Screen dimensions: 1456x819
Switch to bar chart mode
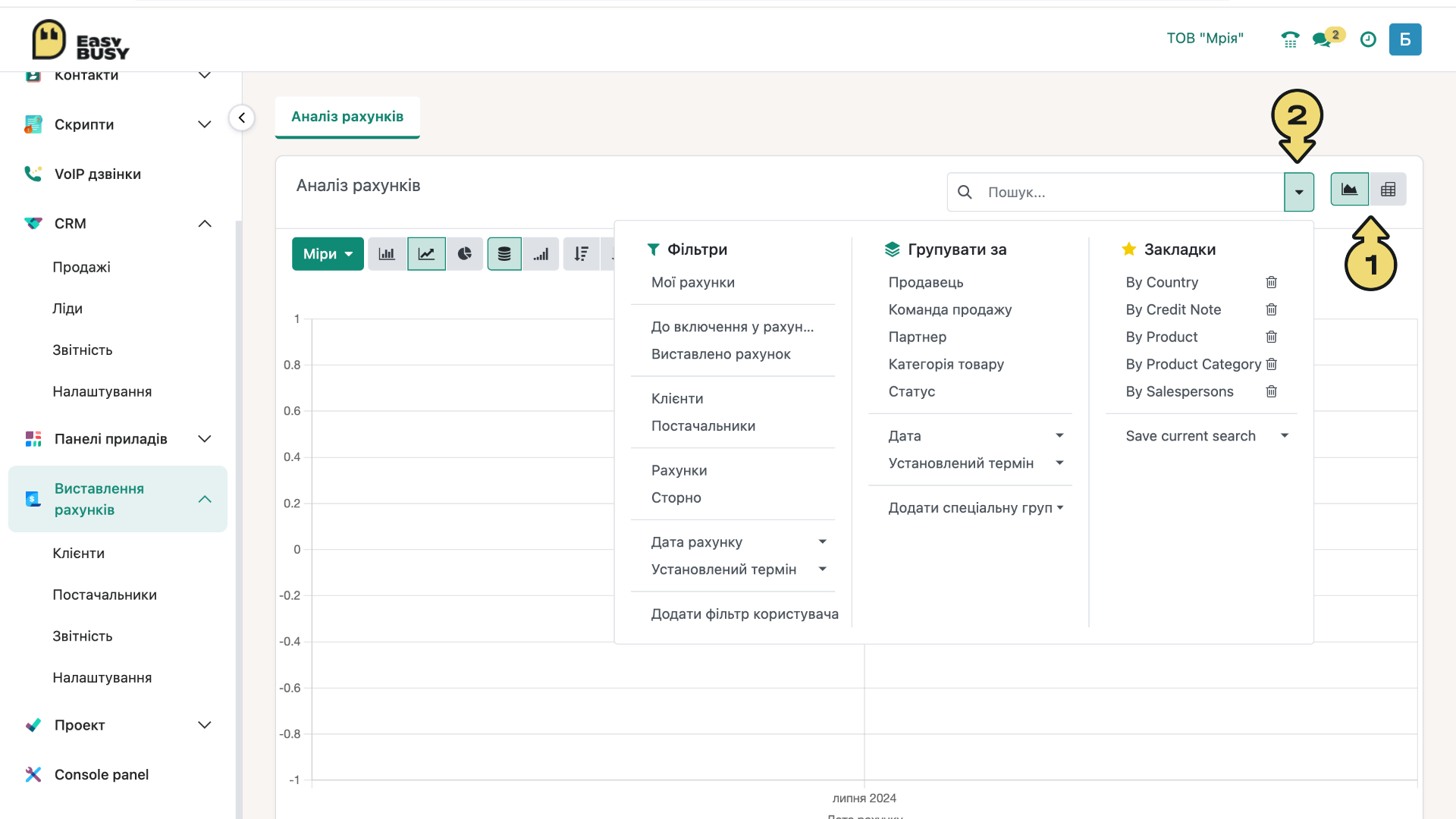point(387,254)
